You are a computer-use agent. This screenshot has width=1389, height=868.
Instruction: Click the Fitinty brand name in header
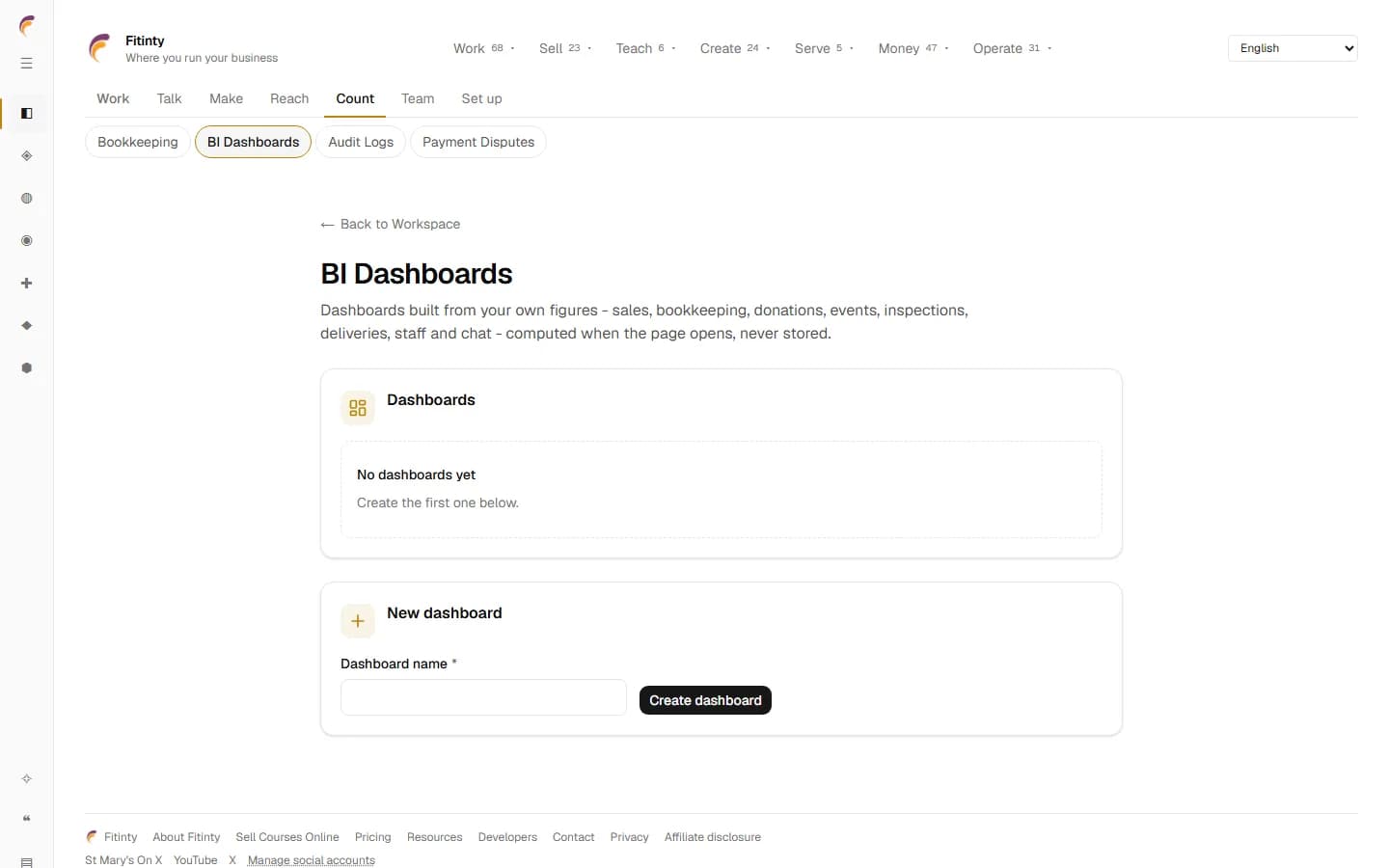pos(145,41)
